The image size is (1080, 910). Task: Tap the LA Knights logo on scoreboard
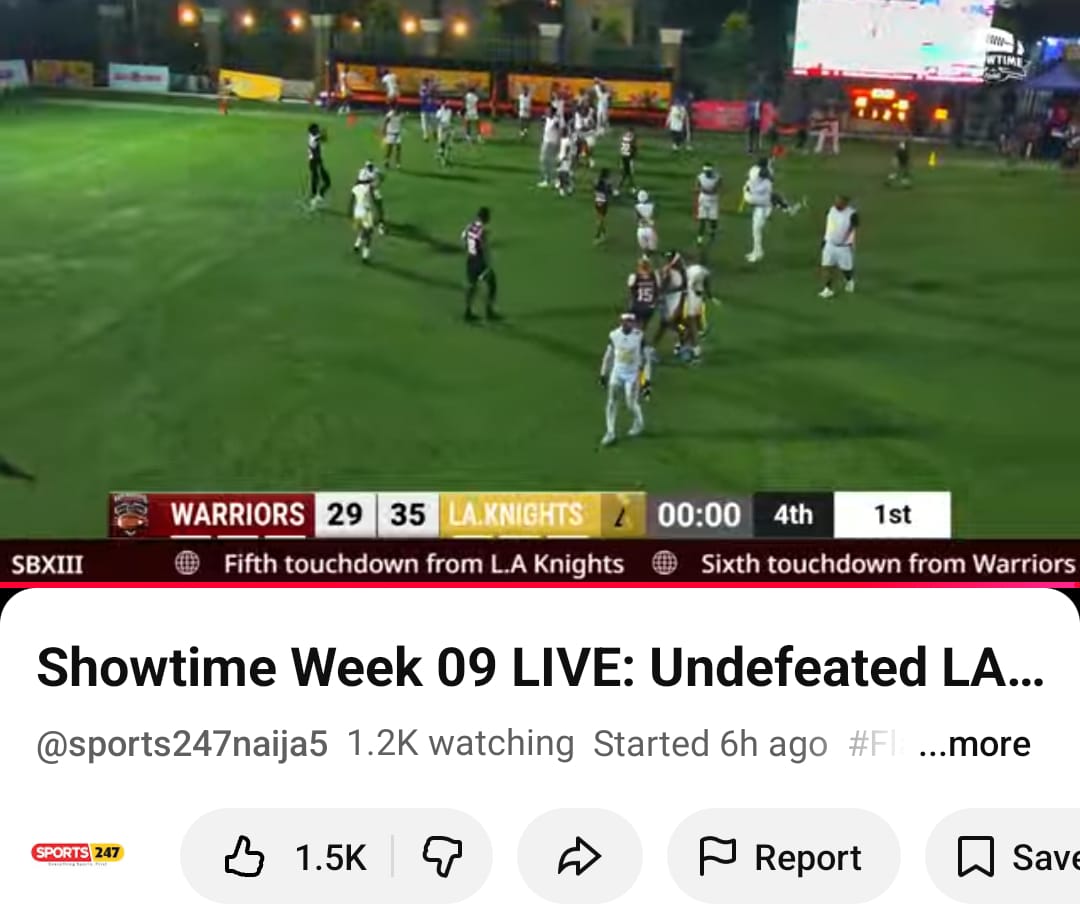[x=623, y=515]
